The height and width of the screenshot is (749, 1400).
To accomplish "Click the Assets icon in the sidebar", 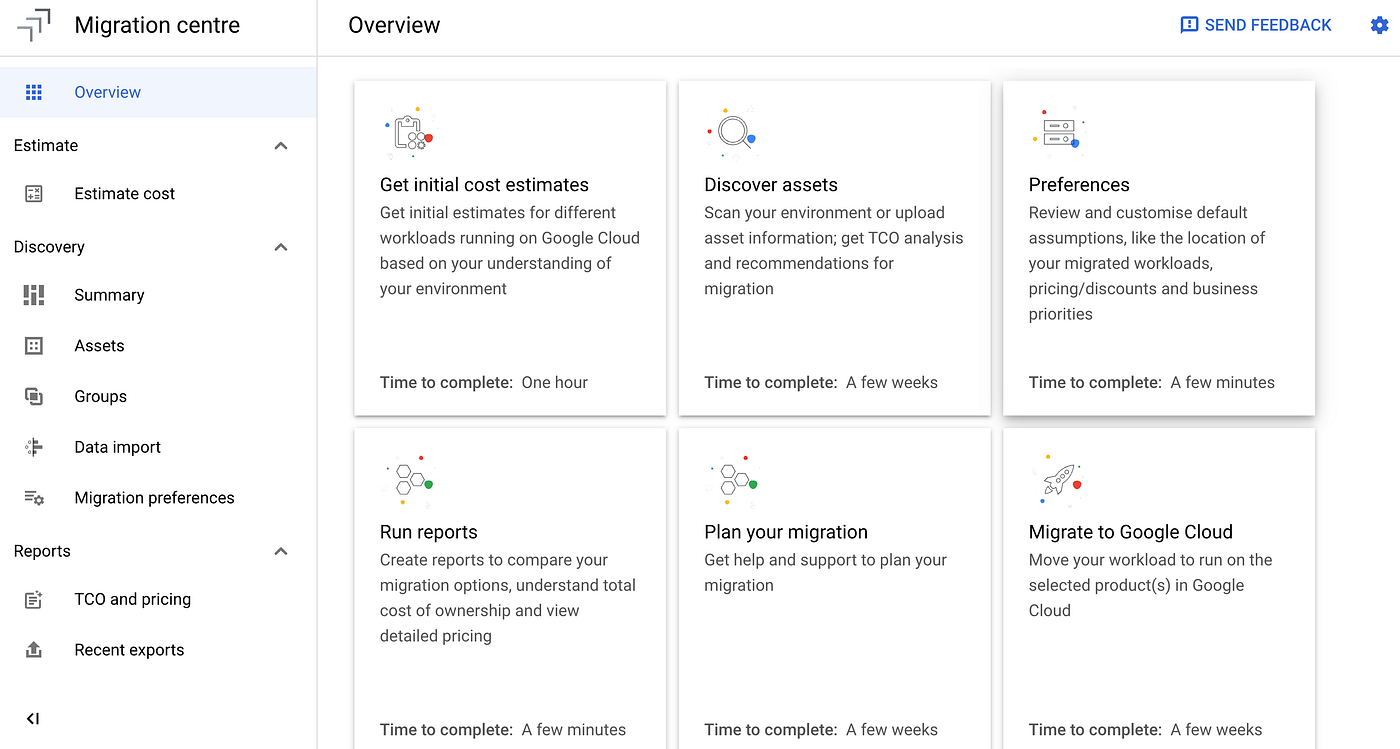I will tap(33, 345).
